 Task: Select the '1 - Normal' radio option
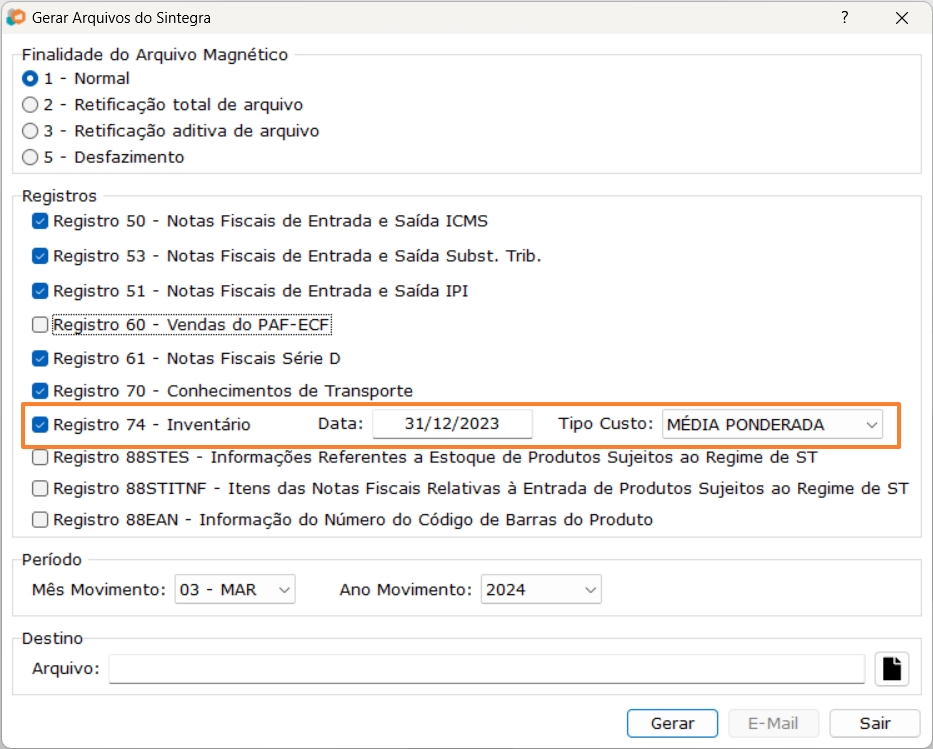30,78
